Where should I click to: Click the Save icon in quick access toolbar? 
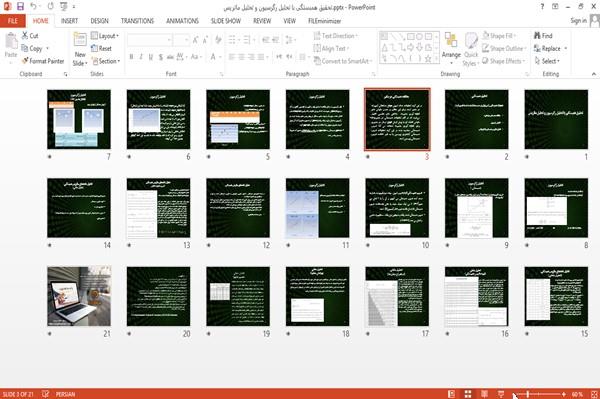(20, 7)
